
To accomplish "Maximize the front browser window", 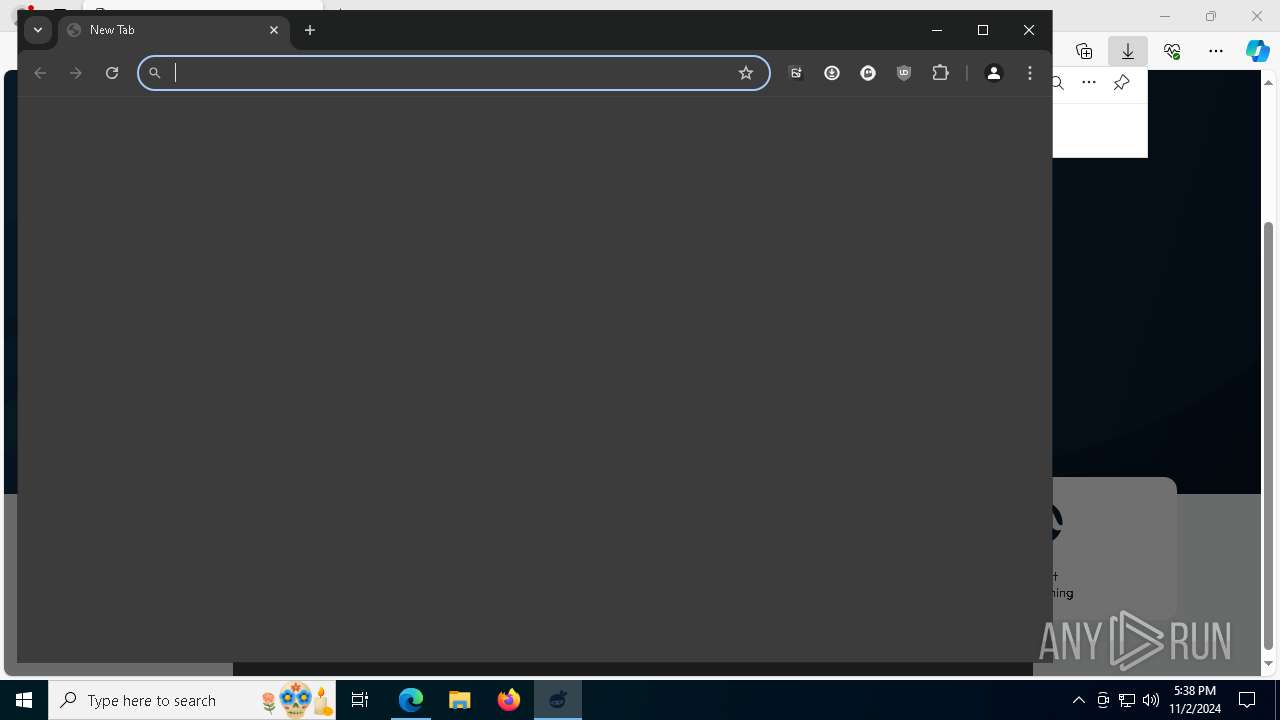I will pos(983,30).
